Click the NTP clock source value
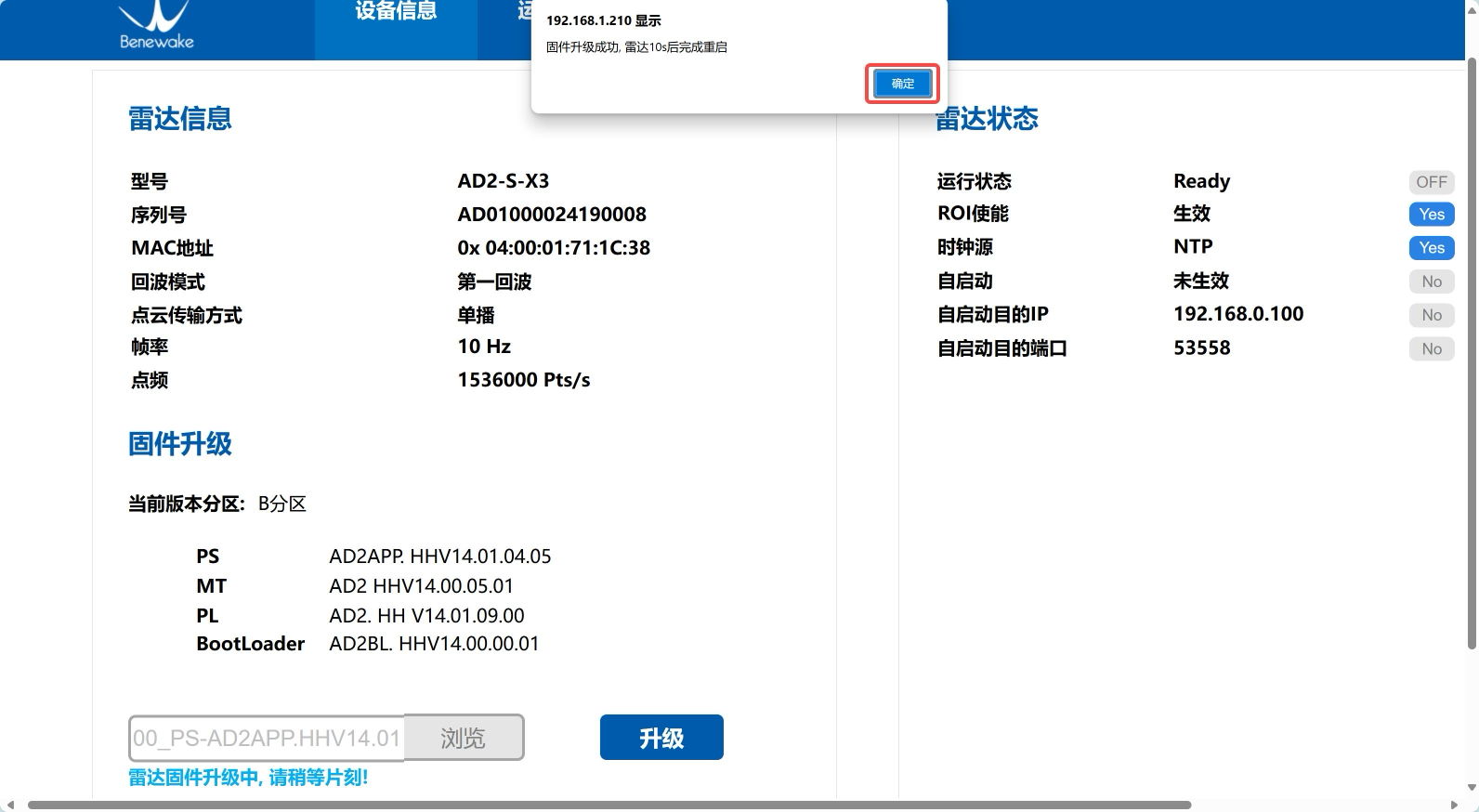The height and width of the screenshot is (812, 1479). (1193, 247)
